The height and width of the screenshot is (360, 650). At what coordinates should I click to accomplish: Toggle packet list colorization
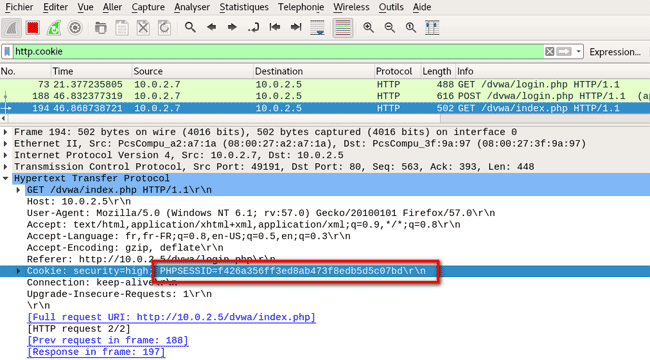point(343,28)
